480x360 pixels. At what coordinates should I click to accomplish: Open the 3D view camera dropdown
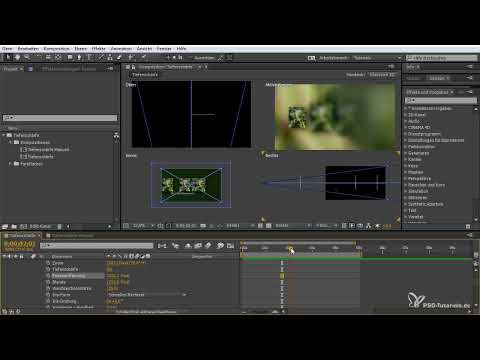[292, 226]
